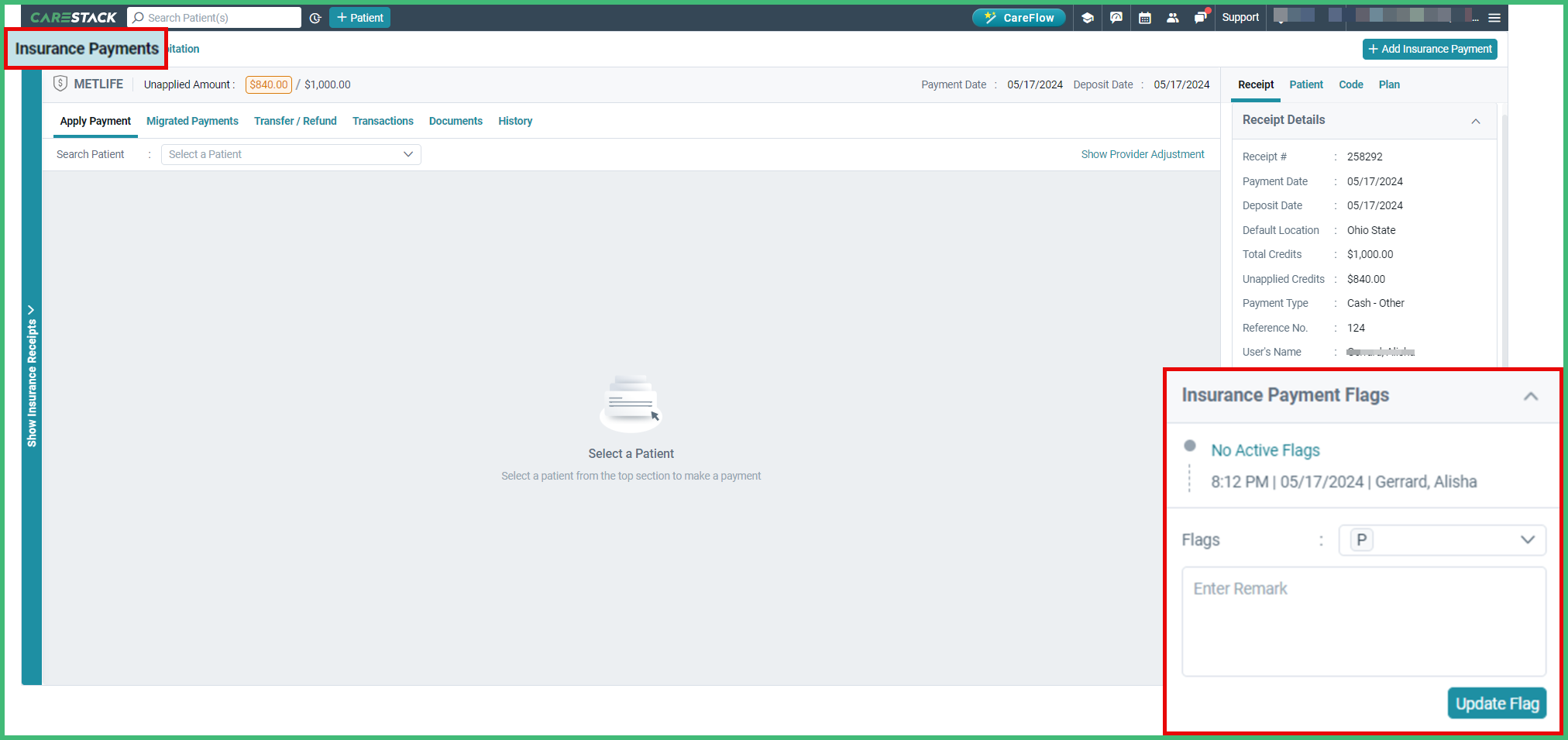The image size is (1568, 740).
Task: Open the hamburger menu at top right
Action: 1494,17
